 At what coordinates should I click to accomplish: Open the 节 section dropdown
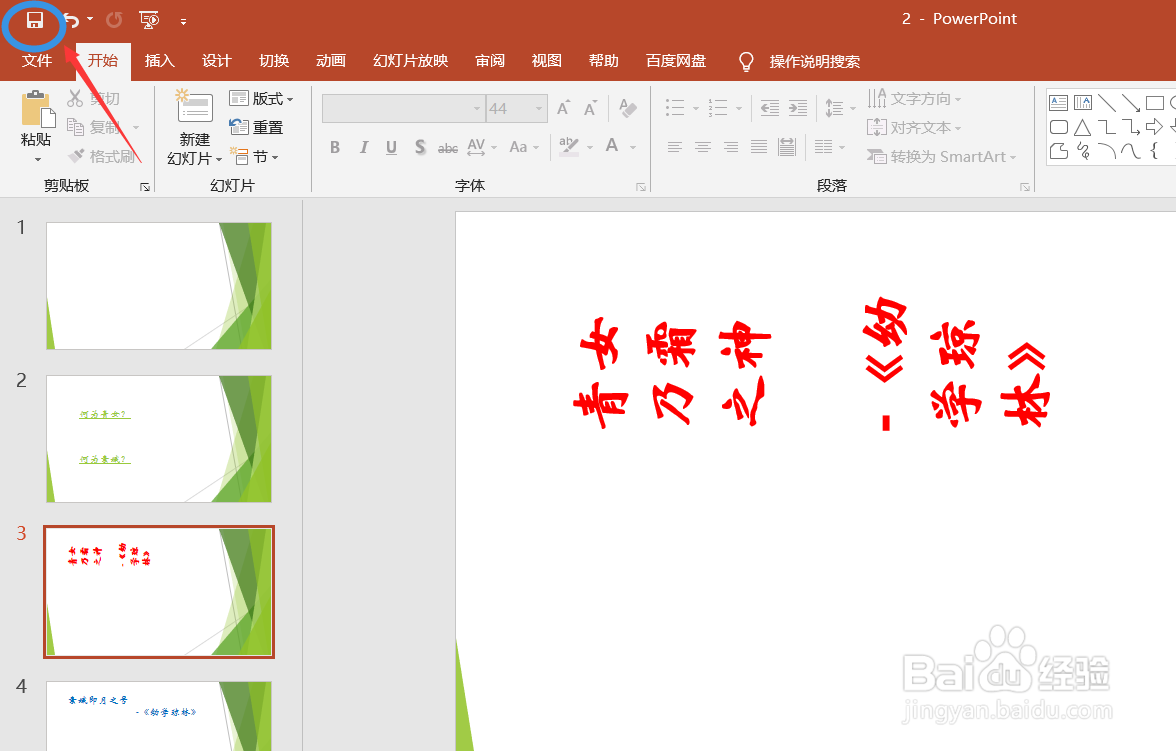tap(255, 157)
